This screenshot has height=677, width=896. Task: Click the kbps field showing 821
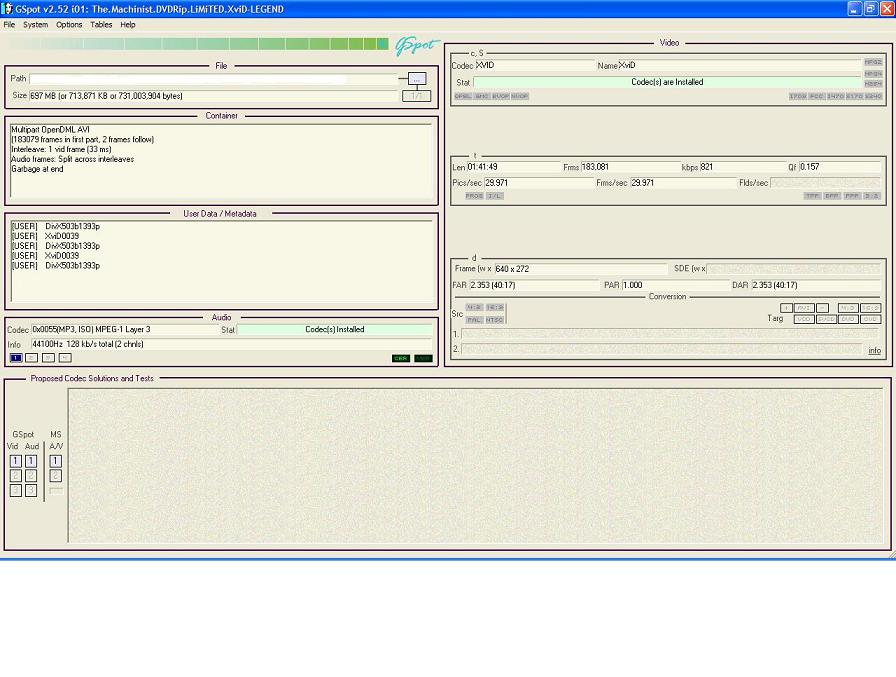(742, 167)
